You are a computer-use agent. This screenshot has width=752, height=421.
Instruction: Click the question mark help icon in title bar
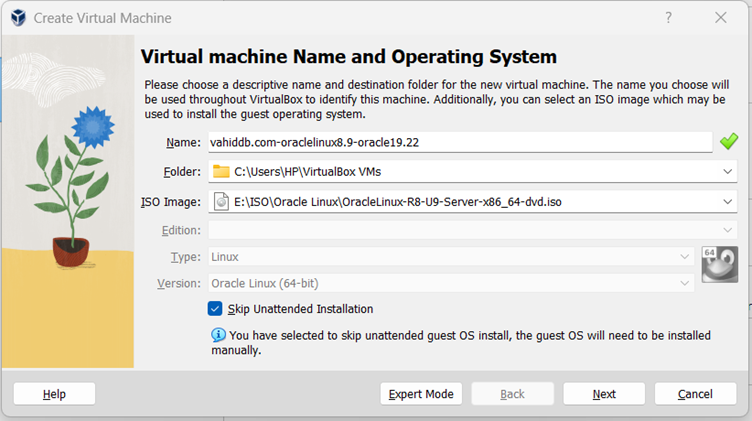669,18
